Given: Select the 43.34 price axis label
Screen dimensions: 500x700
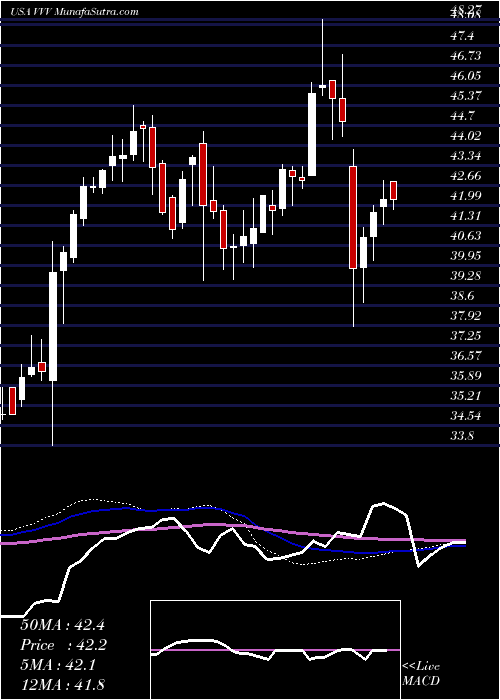Looking at the screenshot, I should (x=467, y=156).
